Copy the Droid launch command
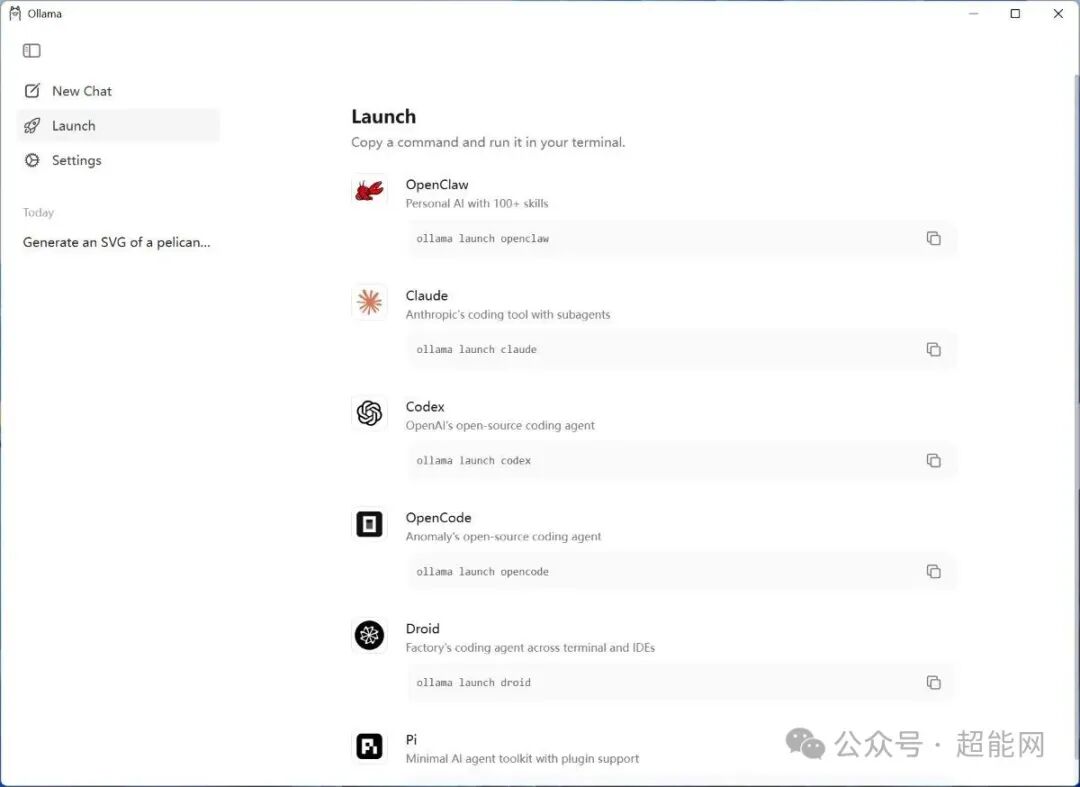The width and height of the screenshot is (1080, 787). [934, 682]
